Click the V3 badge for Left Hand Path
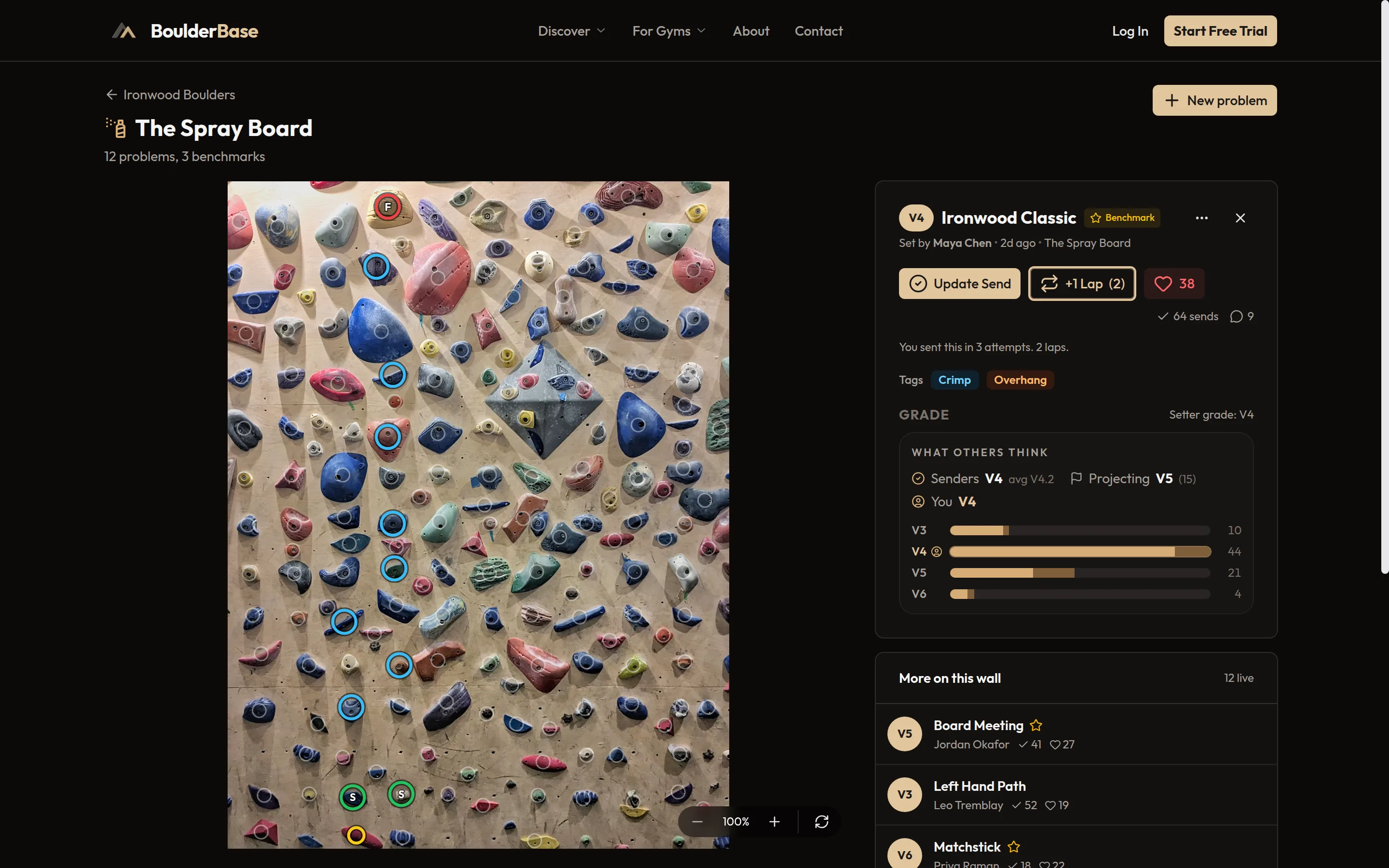Image resolution: width=1389 pixels, height=868 pixels. [x=905, y=795]
